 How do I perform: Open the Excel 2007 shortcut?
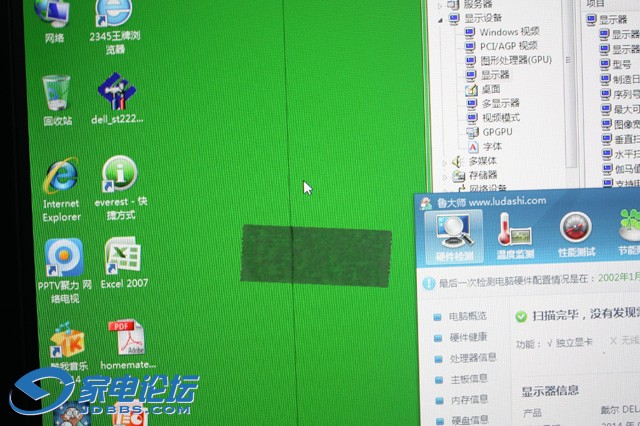tap(124, 263)
